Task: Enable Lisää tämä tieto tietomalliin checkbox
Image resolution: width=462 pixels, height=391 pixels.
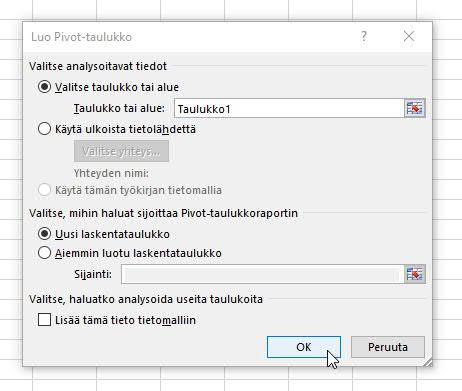Action: point(44,320)
